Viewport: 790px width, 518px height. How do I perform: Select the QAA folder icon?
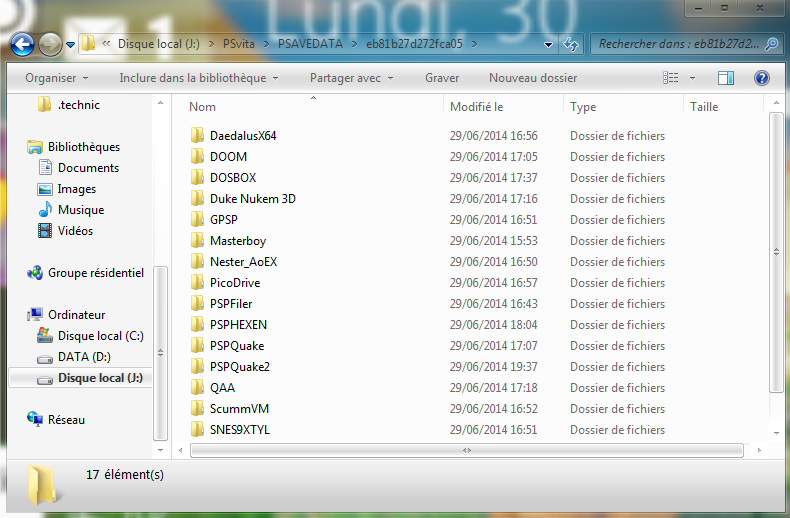[198, 387]
